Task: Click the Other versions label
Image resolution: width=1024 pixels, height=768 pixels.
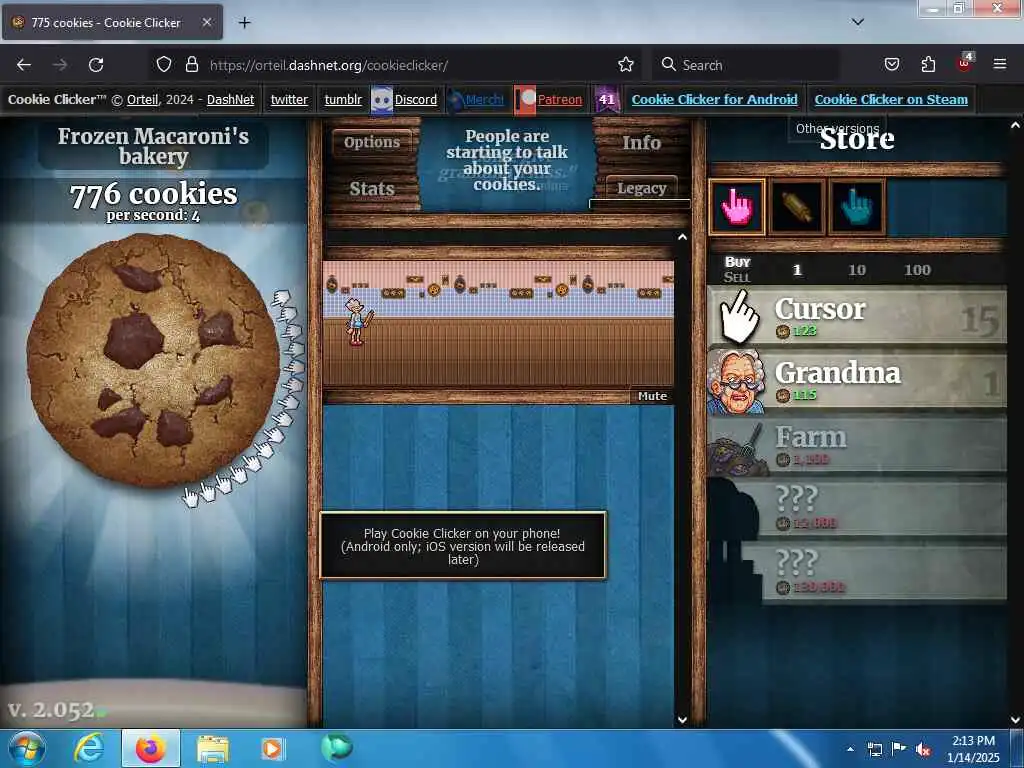Action: [837, 128]
